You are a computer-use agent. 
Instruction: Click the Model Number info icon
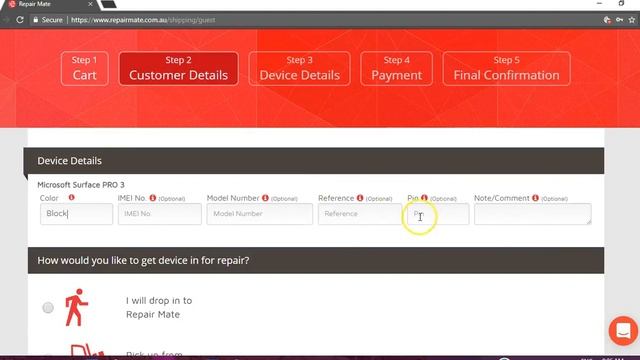(265, 198)
